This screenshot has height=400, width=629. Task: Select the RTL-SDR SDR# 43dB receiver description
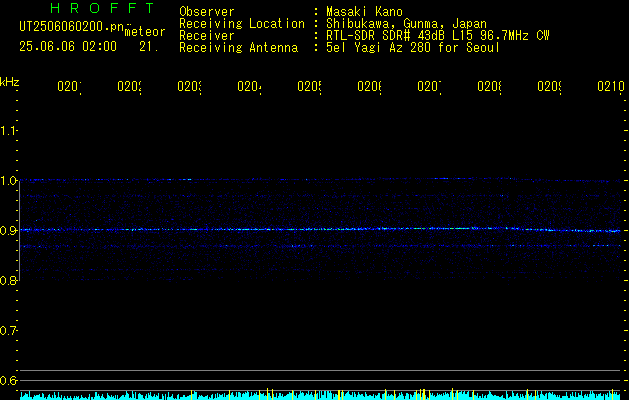pos(438,36)
